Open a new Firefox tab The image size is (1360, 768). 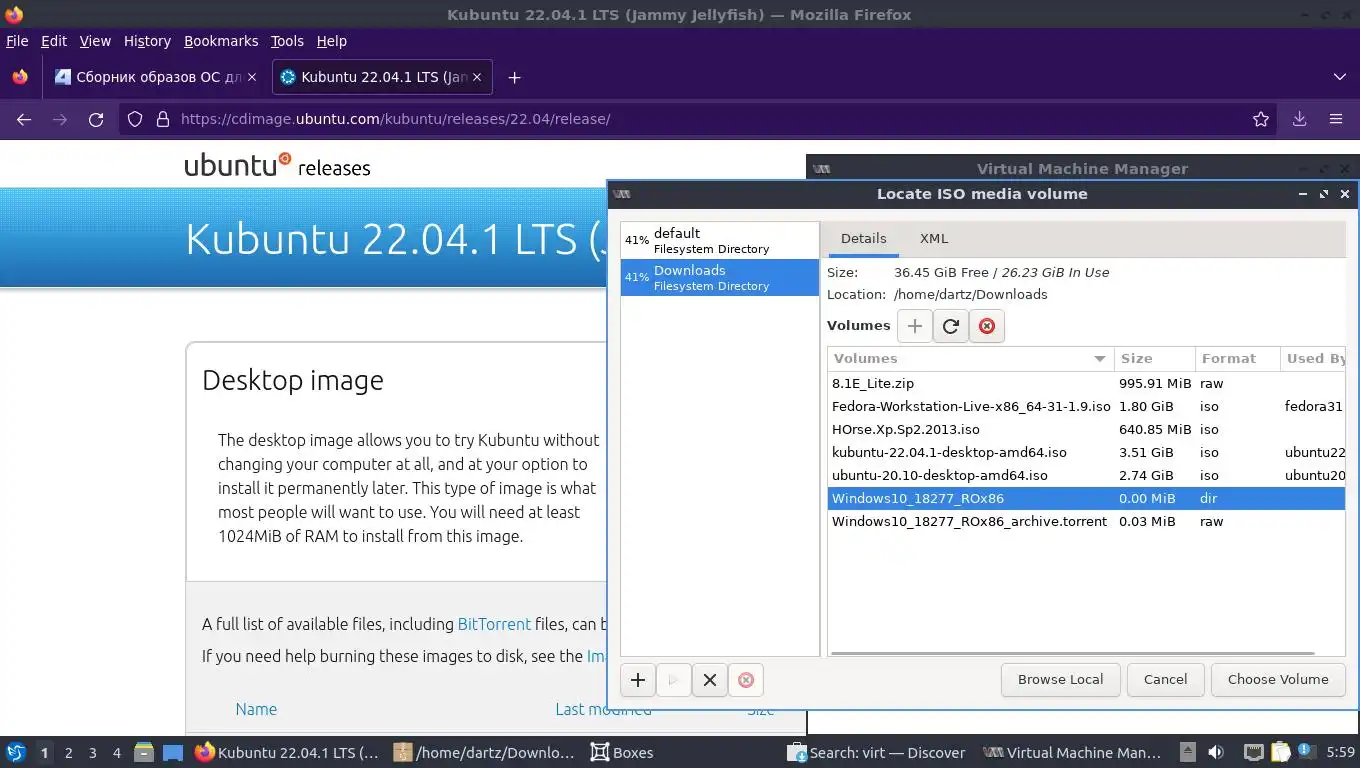click(x=514, y=77)
